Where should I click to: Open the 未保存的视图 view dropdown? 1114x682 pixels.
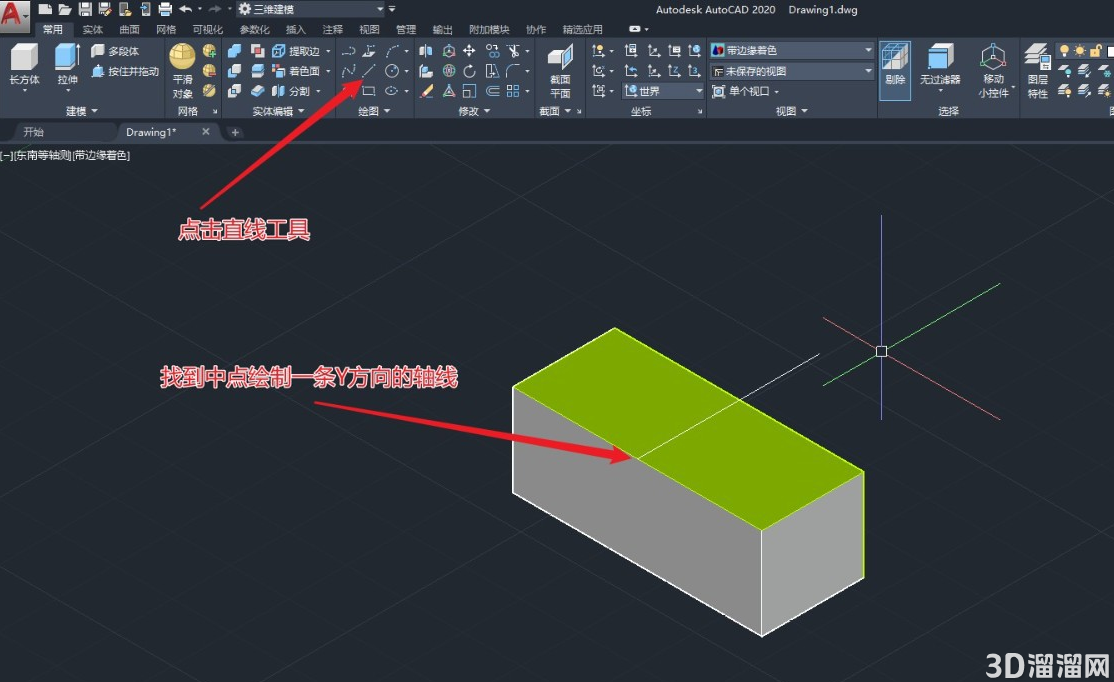pos(791,71)
